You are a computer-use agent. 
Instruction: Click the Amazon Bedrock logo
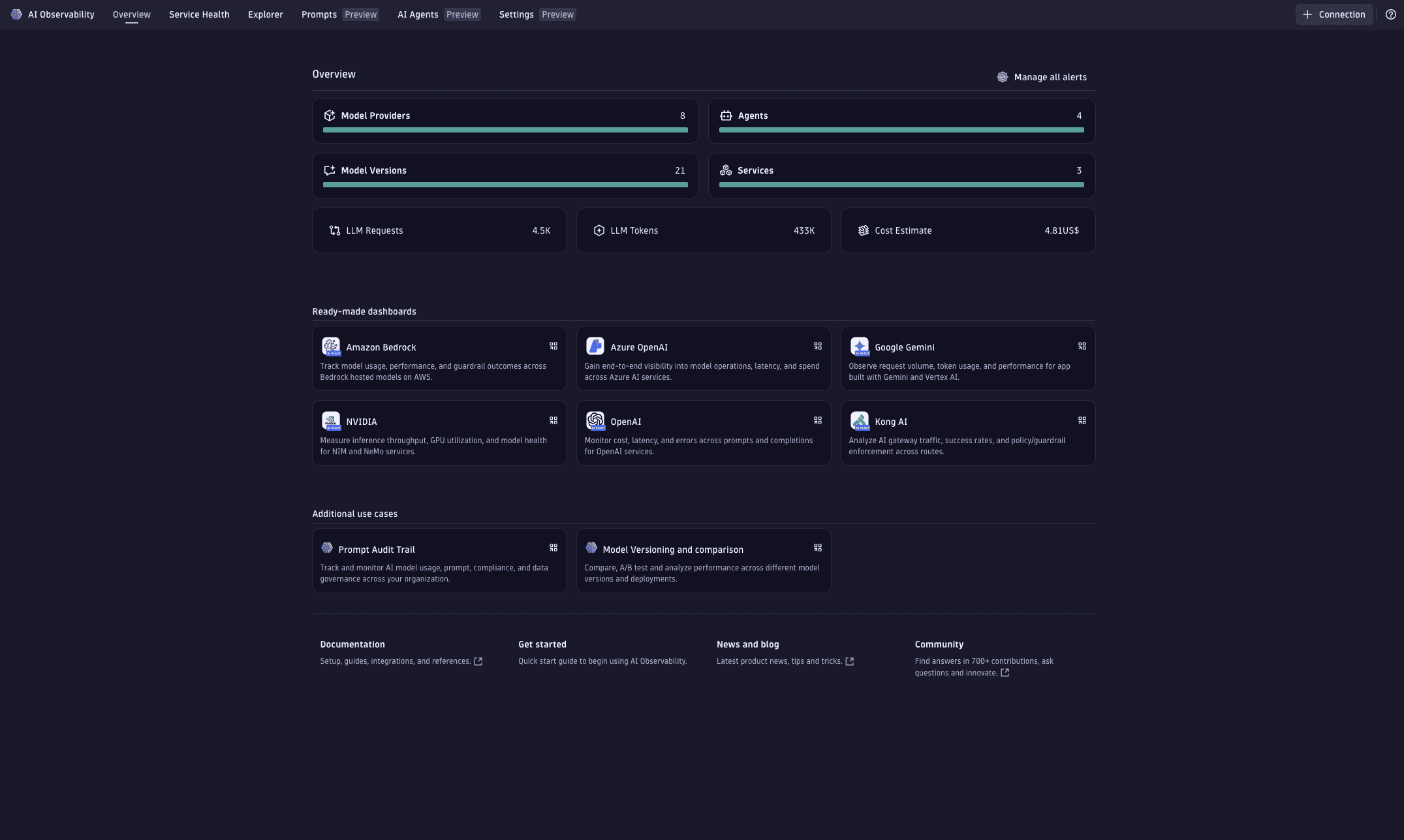331,347
